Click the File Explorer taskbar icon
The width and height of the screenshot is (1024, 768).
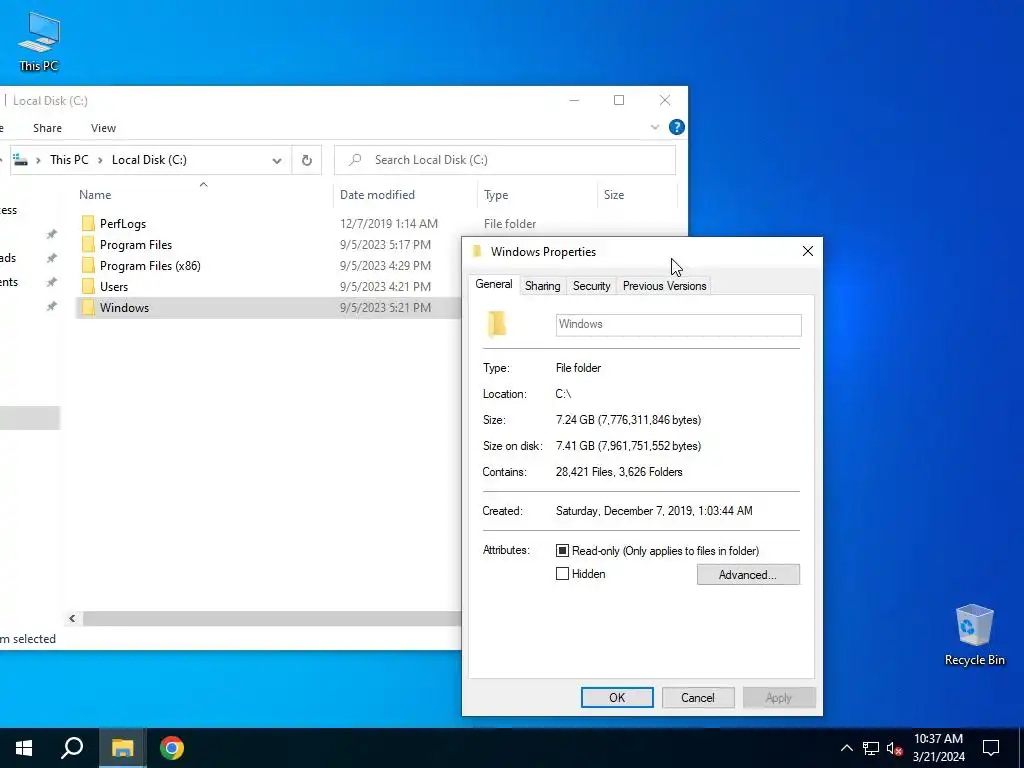pyautogui.click(x=122, y=748)
